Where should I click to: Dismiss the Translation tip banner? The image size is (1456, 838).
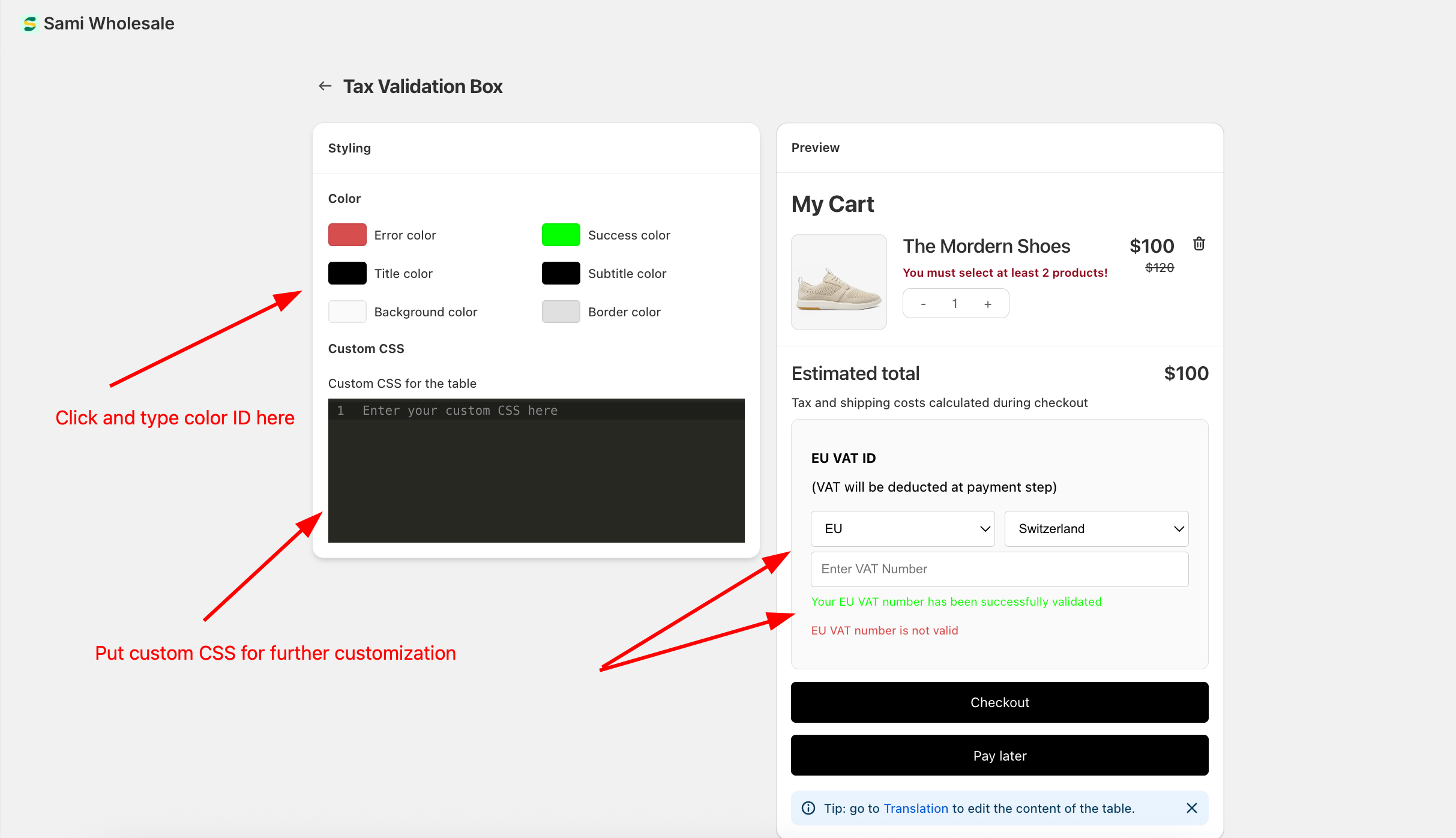[1191, 808]
